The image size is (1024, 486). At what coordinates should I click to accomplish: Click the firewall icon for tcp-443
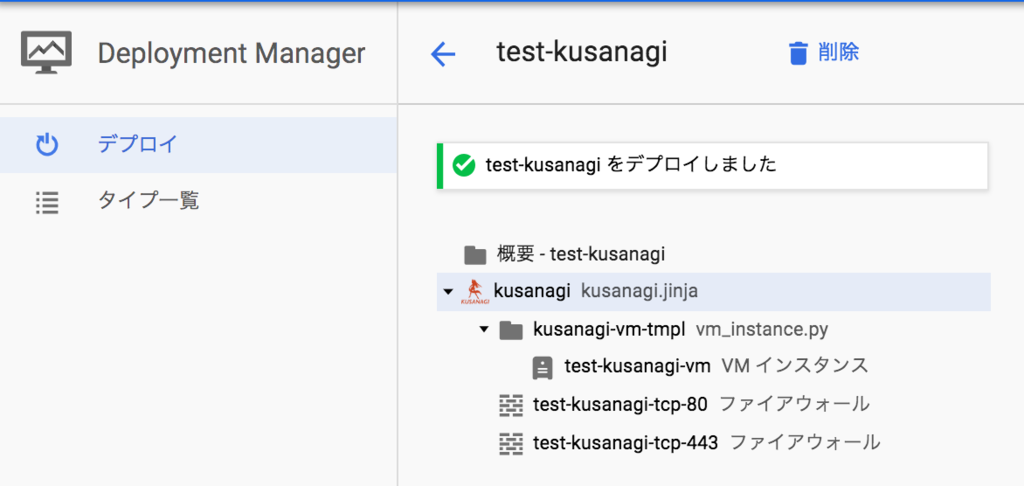511,442
